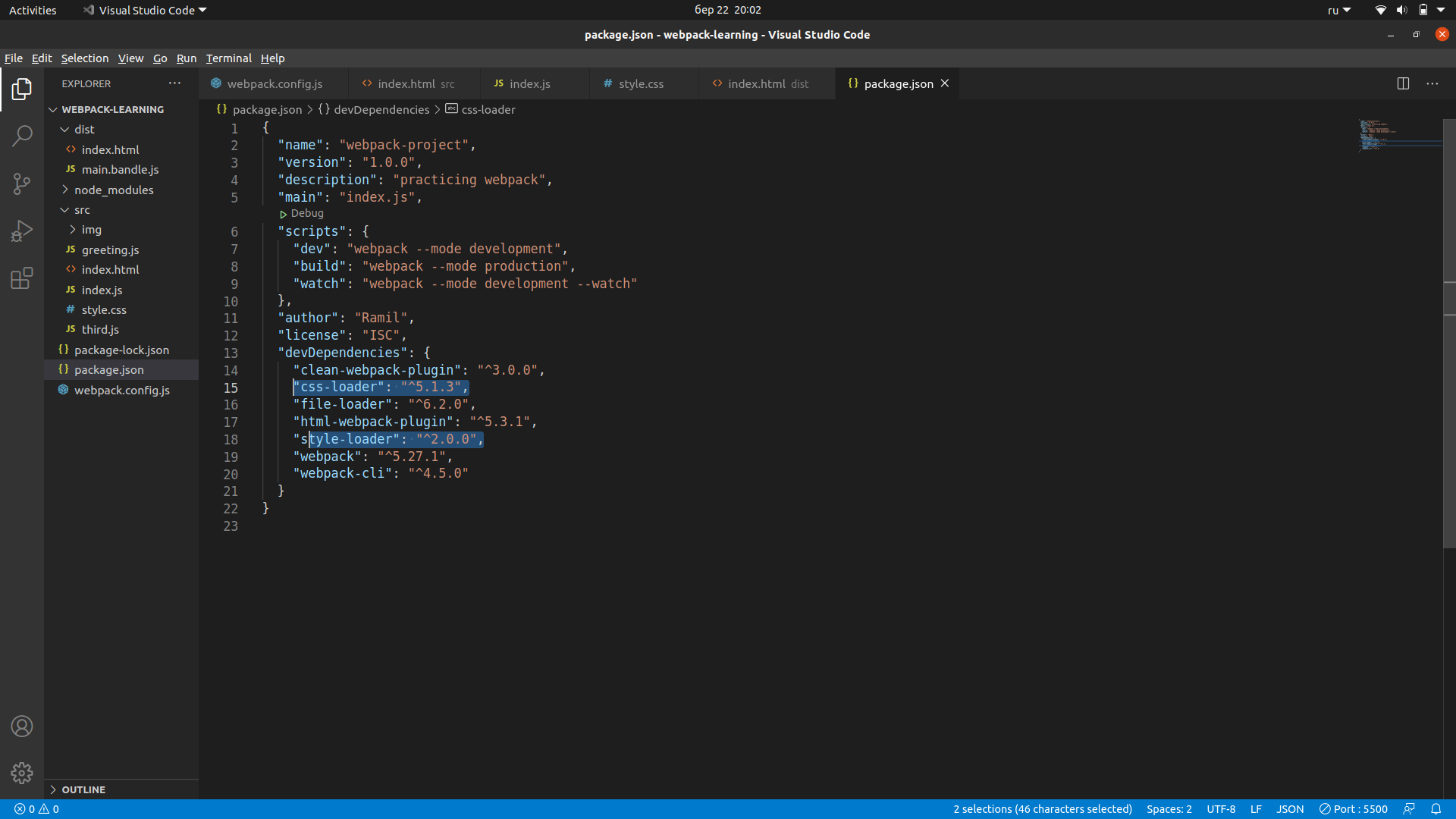
Task: Click the editor vertical scrollbar
Action: [x=1449, y=334]
